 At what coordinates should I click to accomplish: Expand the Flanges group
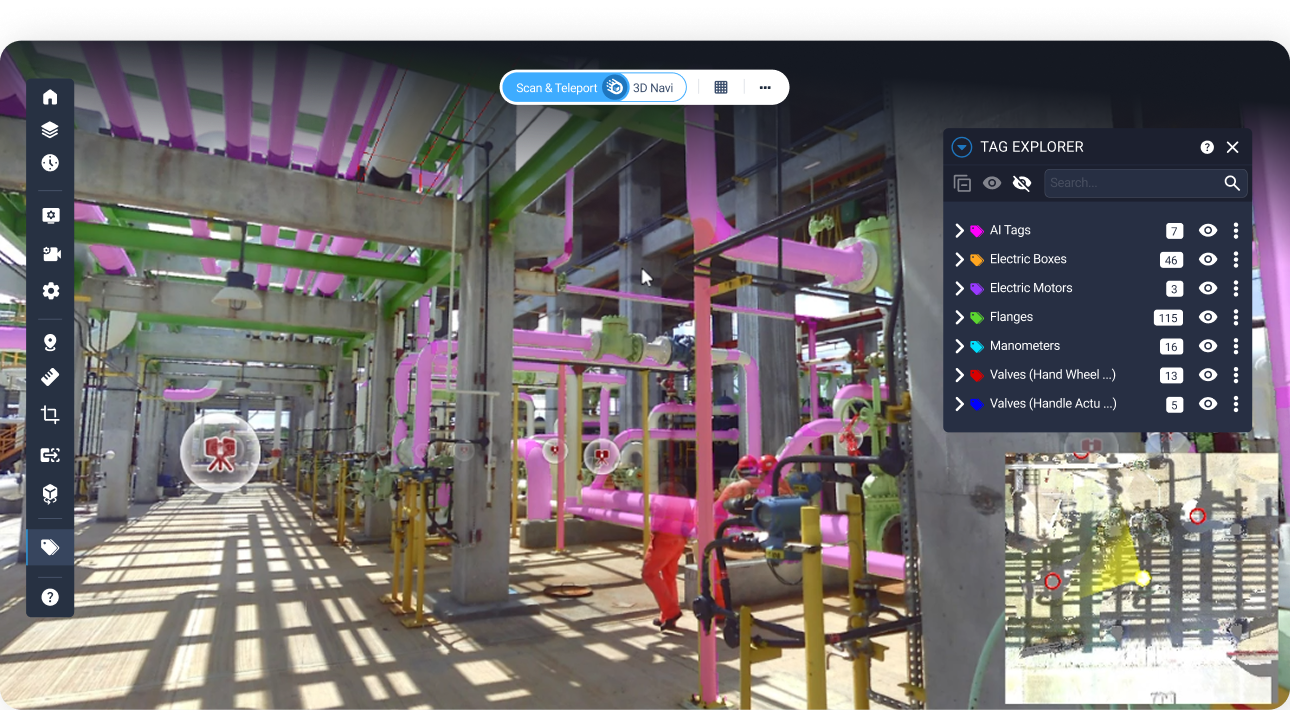click(x=959, y=317)
